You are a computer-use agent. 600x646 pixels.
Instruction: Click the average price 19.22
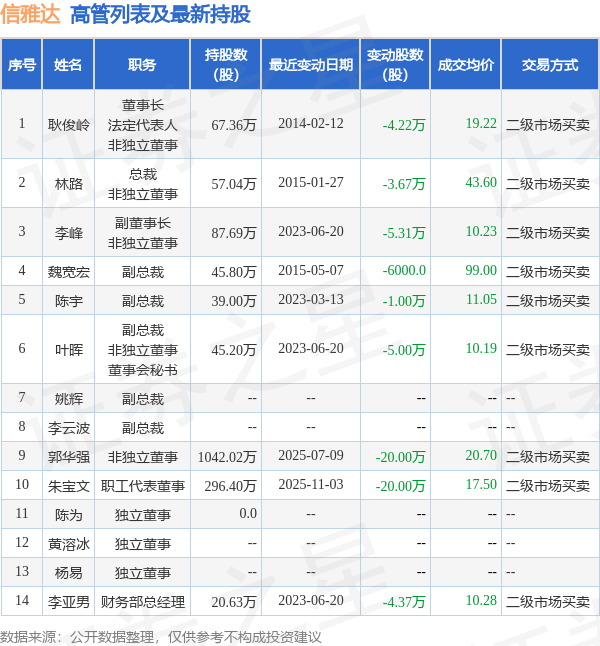pos(481,123)
